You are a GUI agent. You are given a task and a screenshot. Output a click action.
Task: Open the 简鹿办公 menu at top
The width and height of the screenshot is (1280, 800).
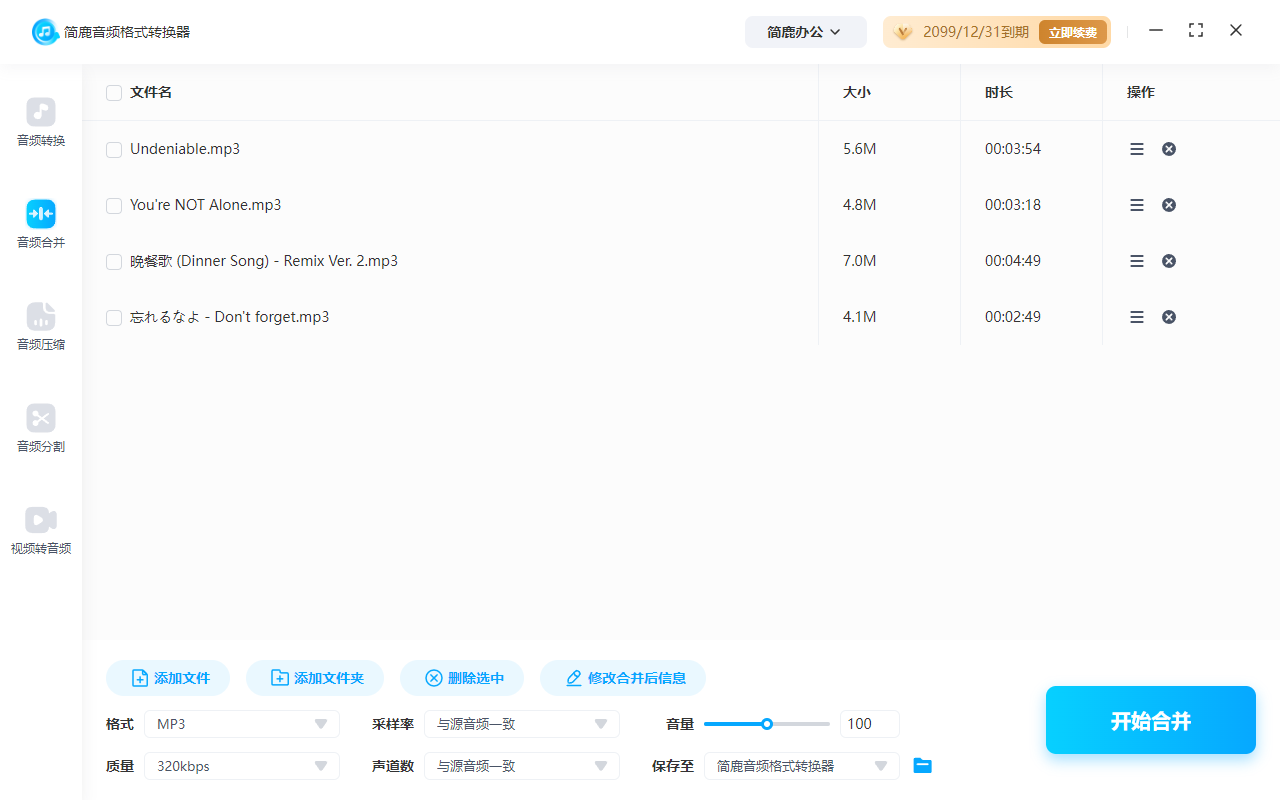[x=805, y=32]
